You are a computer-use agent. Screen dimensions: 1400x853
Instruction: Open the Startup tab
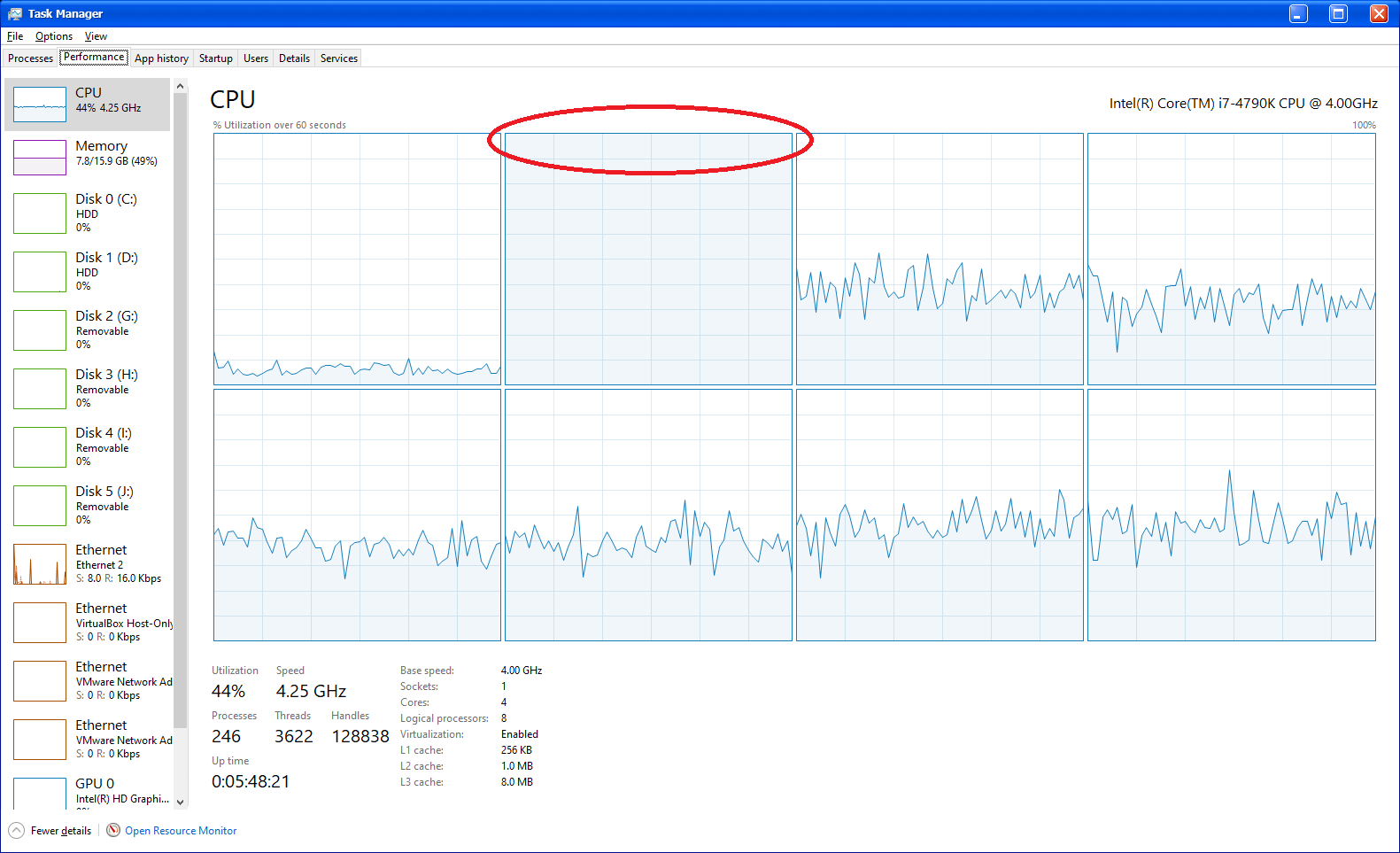(x=215, y=58)
